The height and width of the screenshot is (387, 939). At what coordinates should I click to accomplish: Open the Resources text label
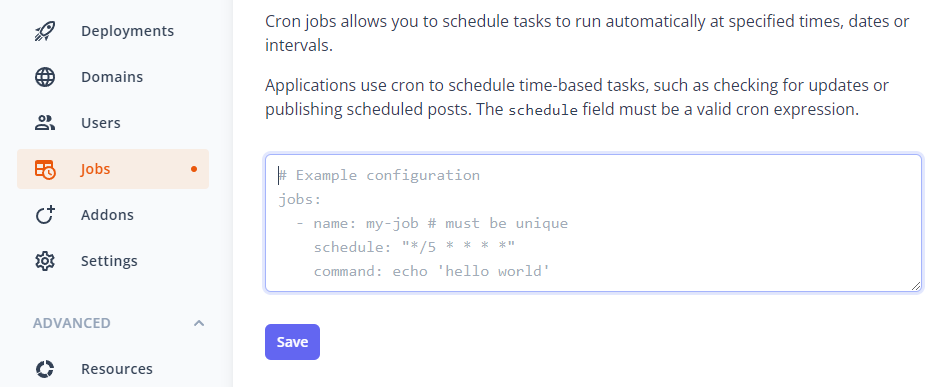coord(117,368)
